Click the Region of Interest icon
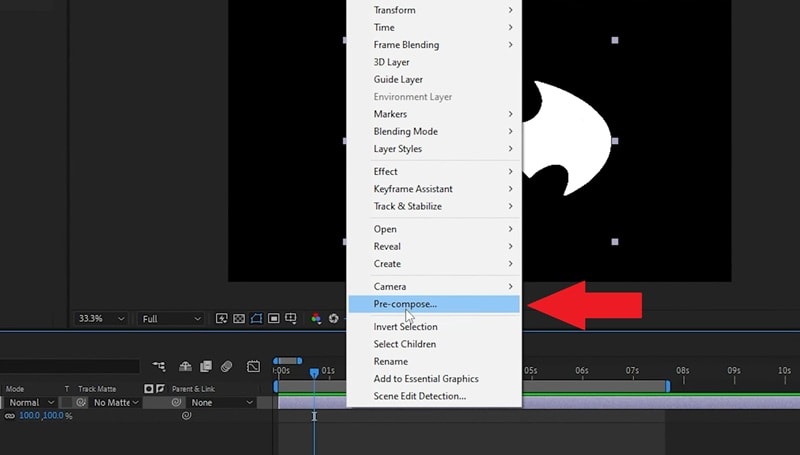Viewport: 800px width, 455px height. tap(273, 319)
